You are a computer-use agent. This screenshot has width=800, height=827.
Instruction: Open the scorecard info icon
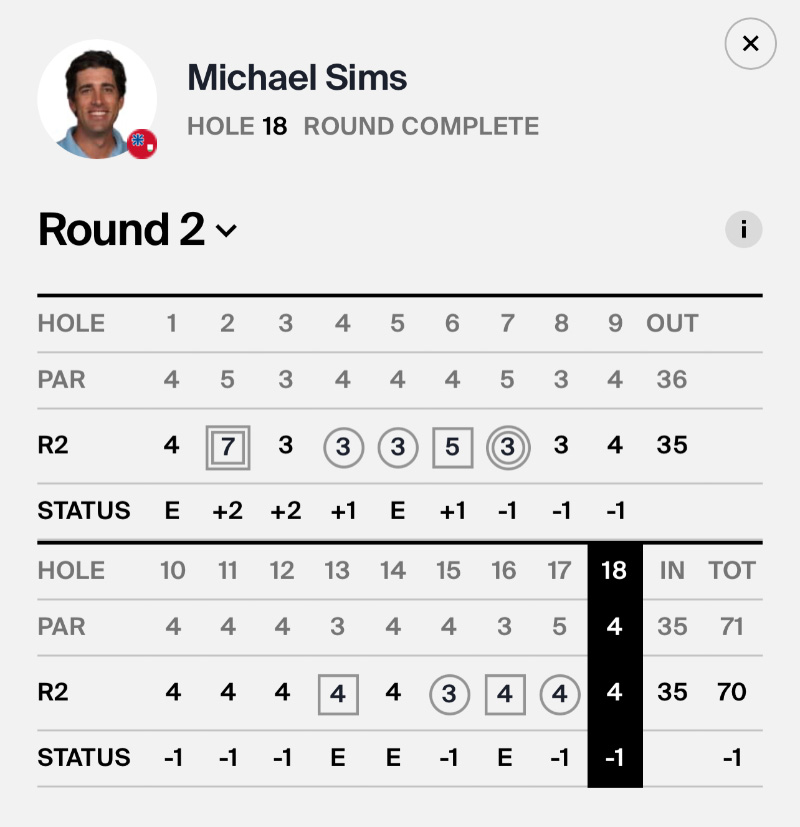pos(743,230)
